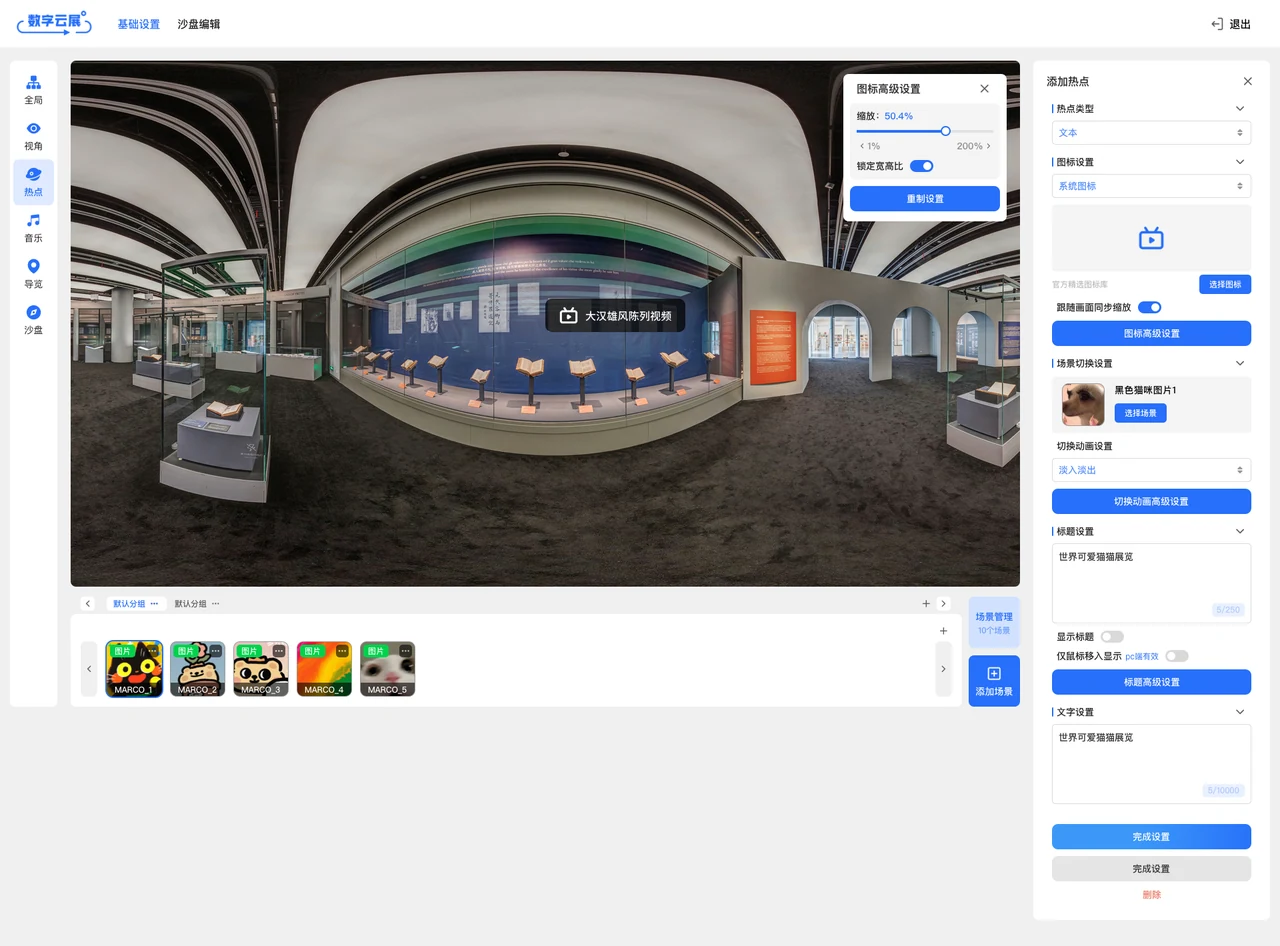Click the increase arrow next to 200%
The width and height of the screenshot is (1280, 946).
pyautogui.click(x=989, y=146)
